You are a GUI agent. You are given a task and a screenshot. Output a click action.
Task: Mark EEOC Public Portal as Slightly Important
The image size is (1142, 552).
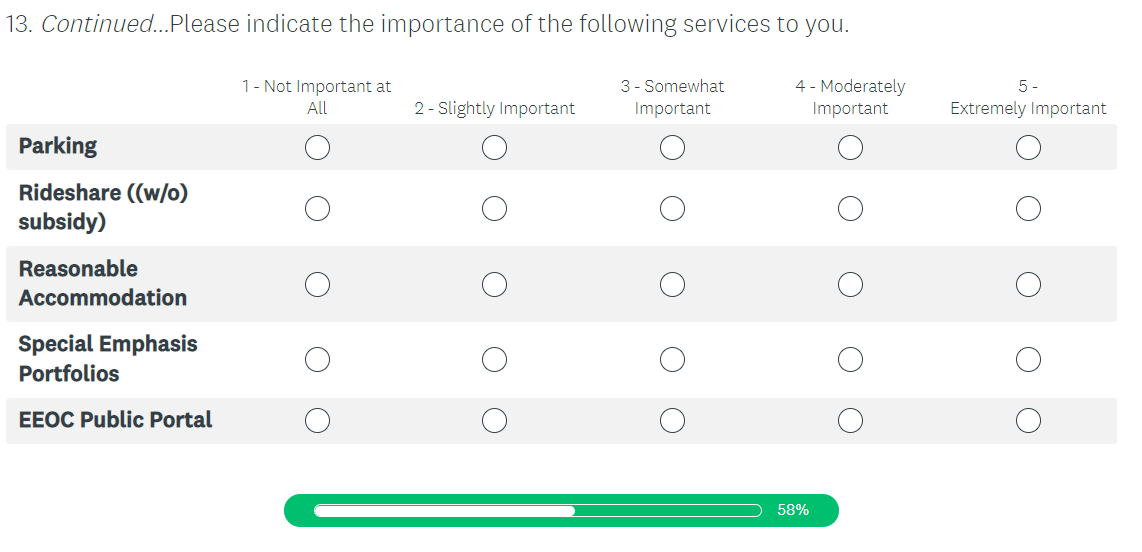pos(494,421)
